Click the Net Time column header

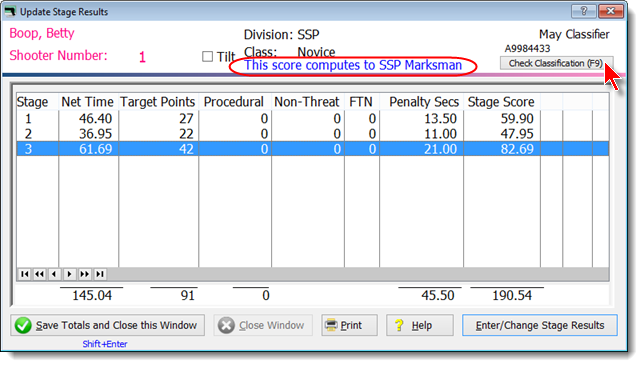87,102
